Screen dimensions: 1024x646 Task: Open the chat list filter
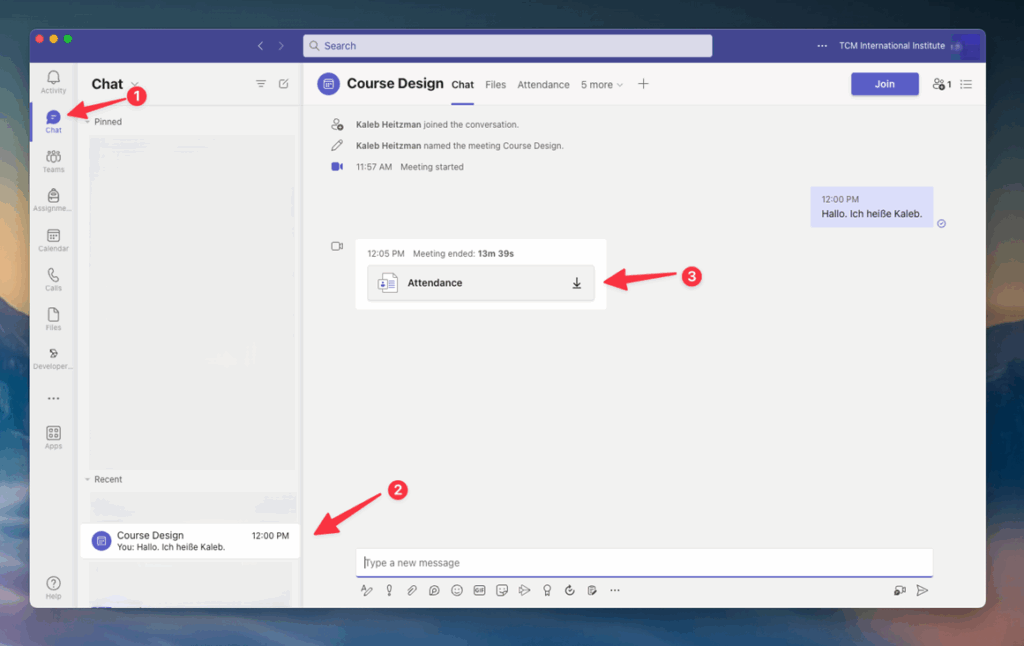point(261,84)
